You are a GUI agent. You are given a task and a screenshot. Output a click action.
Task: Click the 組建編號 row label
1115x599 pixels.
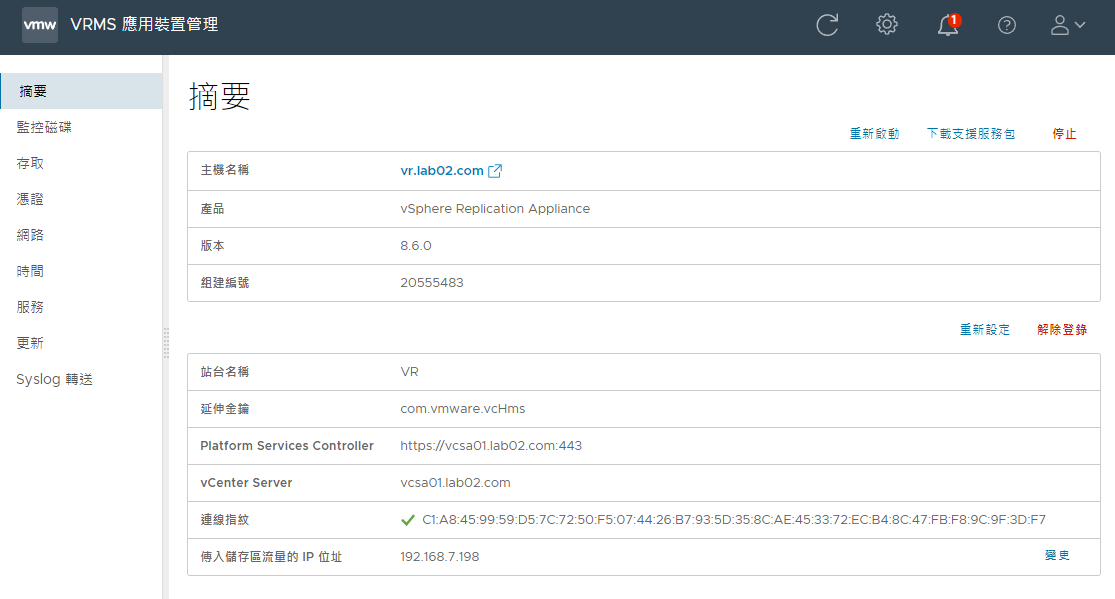tap(225, 283)
